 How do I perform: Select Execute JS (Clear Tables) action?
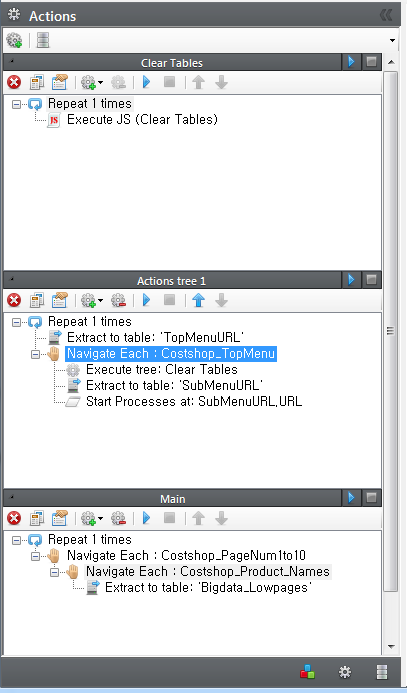[142, 120]
